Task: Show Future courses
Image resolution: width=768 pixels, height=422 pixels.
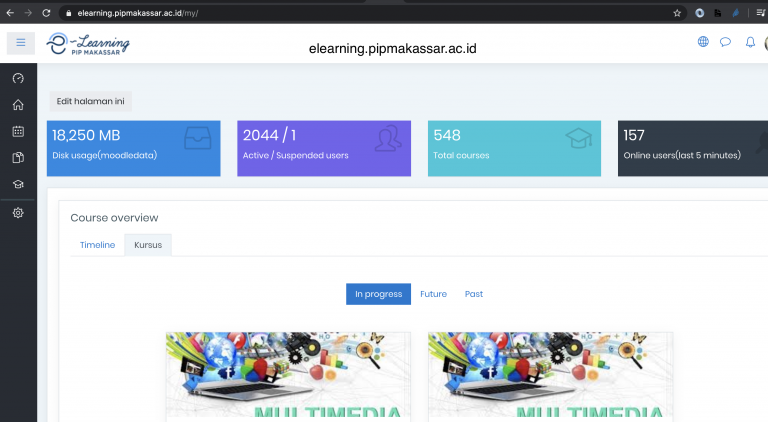Action: click(433, 294)
